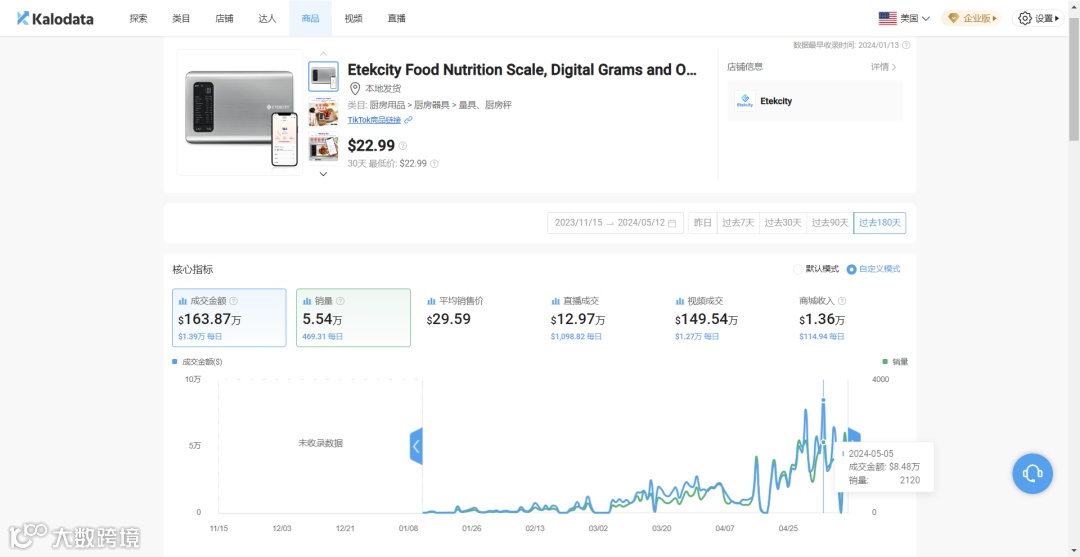Open the headset customer support chat icon
The width and height of the screenshot is (1080, 557).
tap(1032, 473)
